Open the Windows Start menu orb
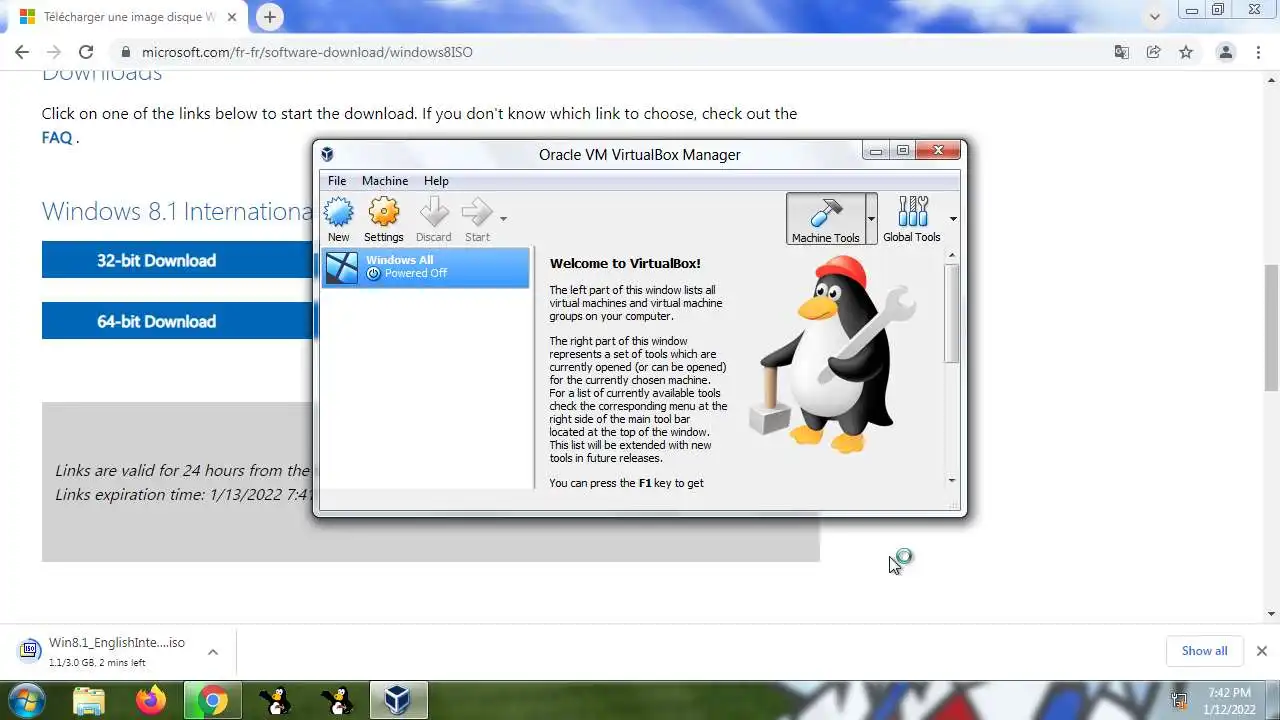1280x720 pixels. point(27,700)
